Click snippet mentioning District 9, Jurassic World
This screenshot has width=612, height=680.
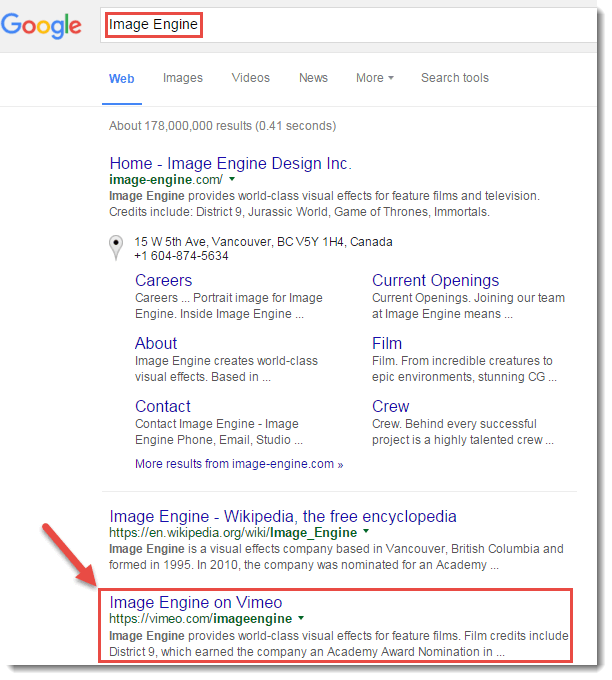coord(324,204)
